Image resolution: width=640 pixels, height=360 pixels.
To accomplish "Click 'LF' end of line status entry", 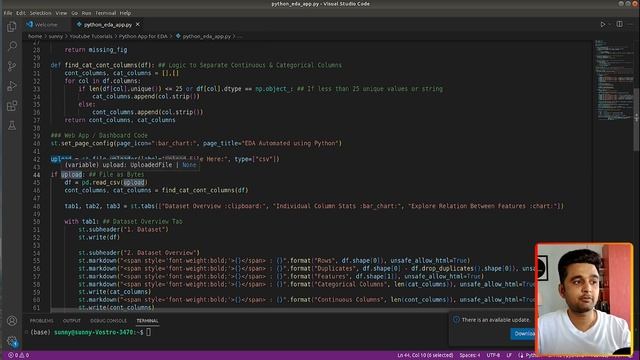I will 509,356.
